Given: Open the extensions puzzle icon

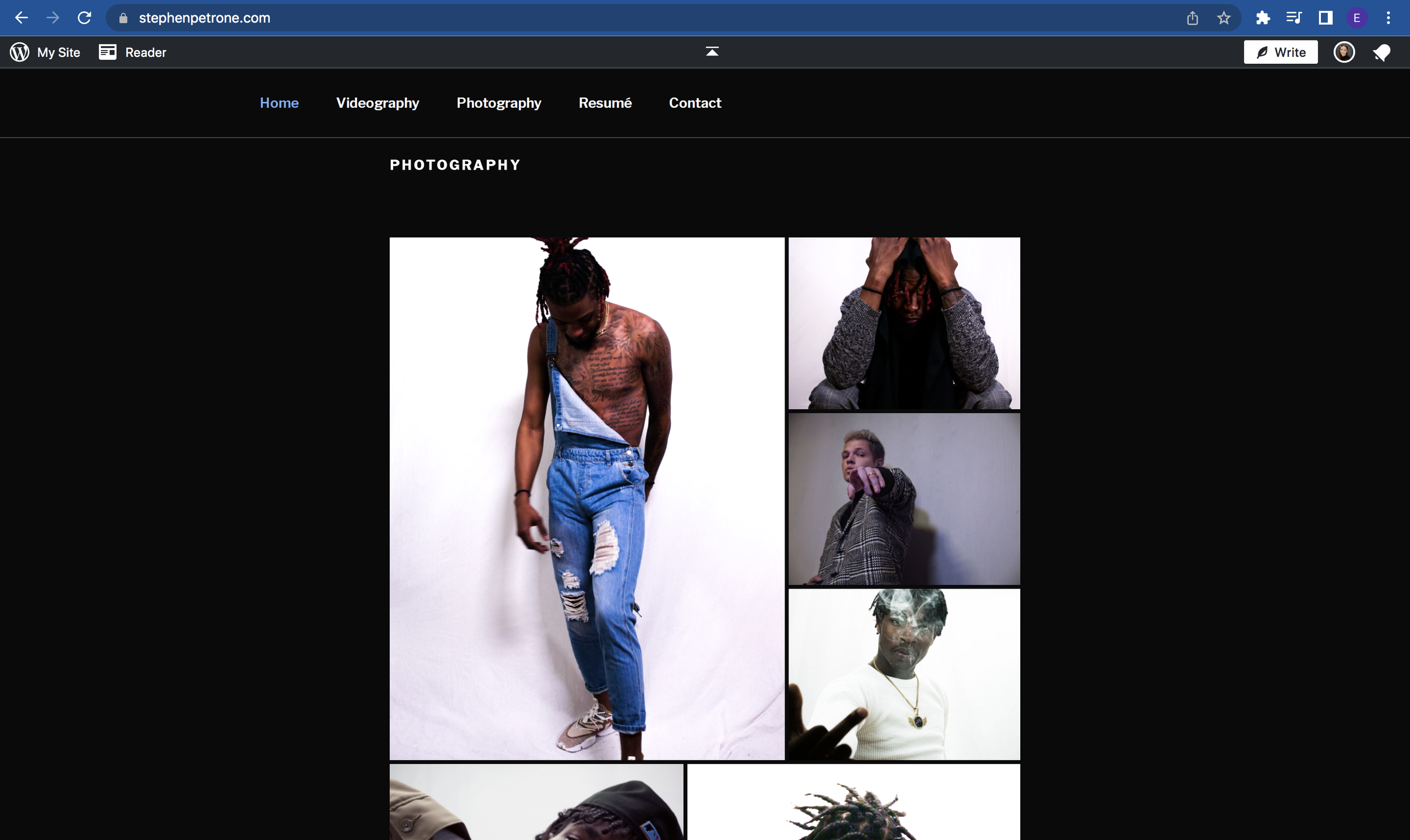Looking at the screenshot, I should coord(1263,18).
